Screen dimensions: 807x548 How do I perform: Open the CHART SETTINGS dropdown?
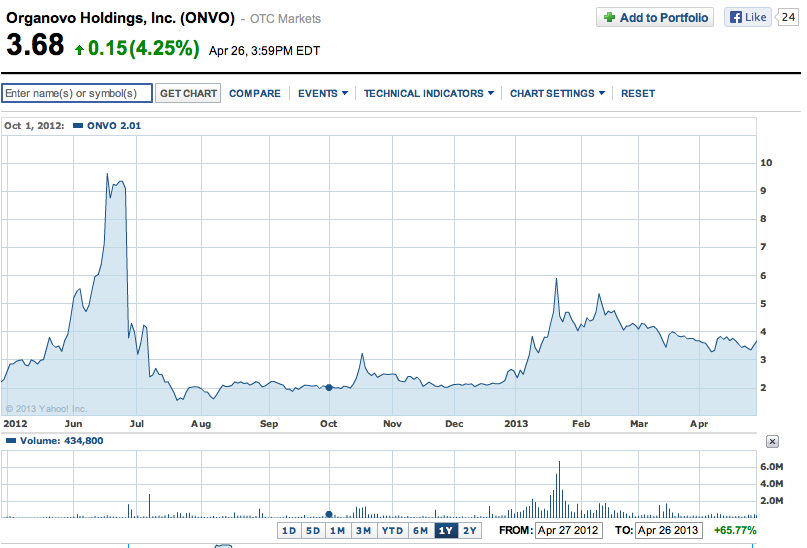[x=557, y=94]
